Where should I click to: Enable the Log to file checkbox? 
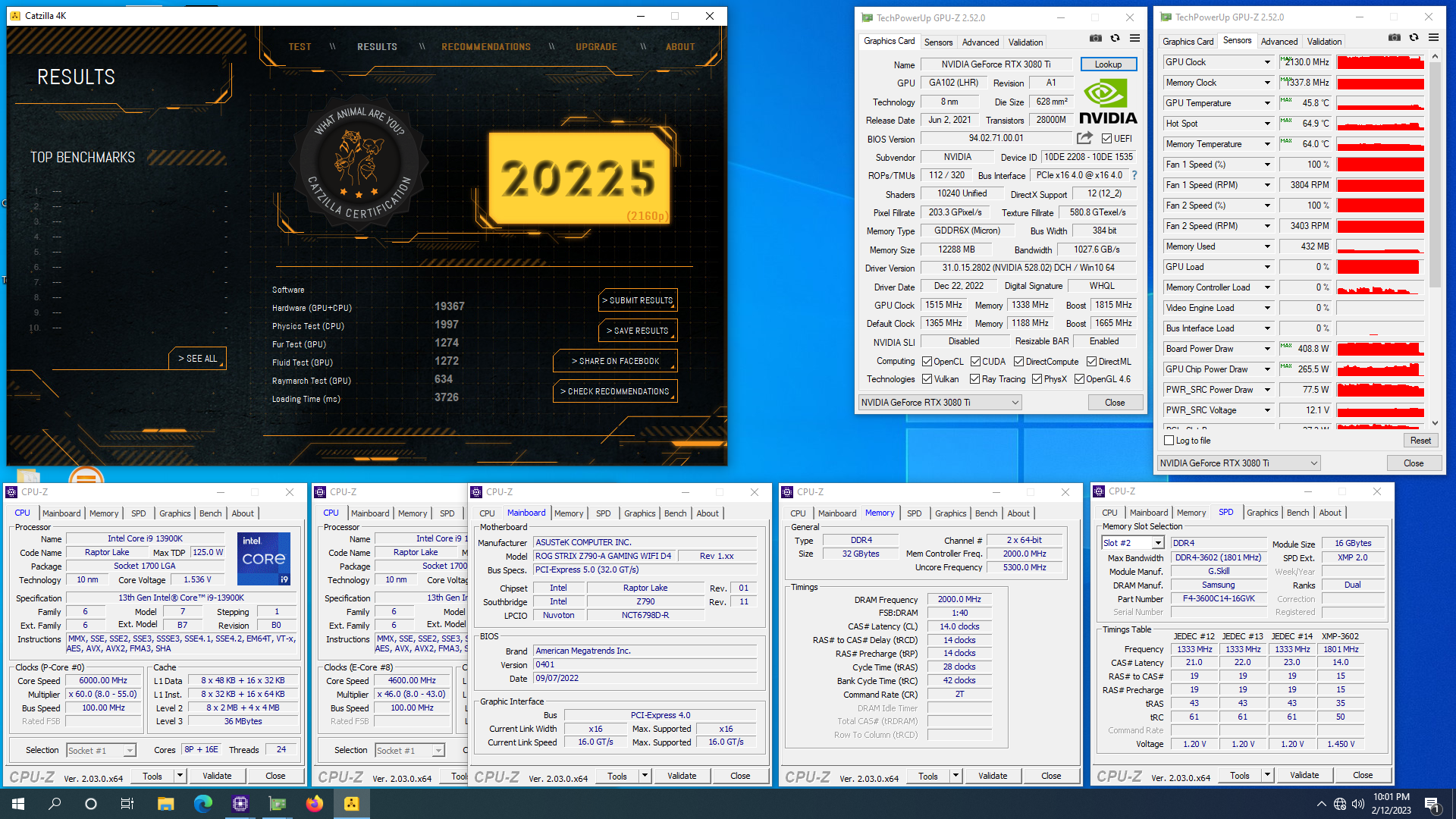pyautogui.click(x=1169, y=441)
